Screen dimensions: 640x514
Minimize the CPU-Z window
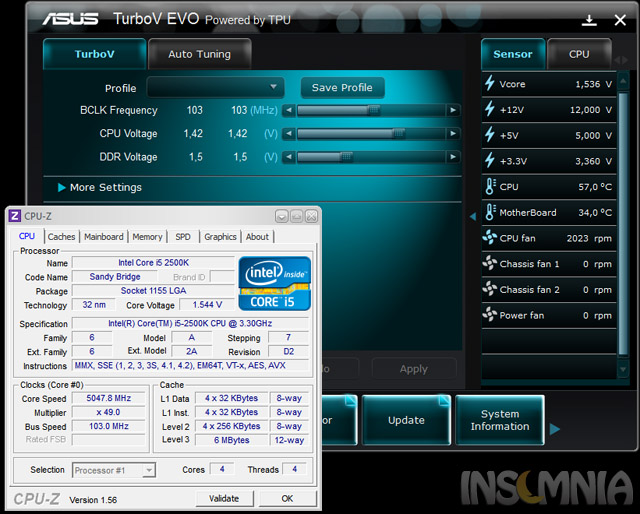(282, 216)
